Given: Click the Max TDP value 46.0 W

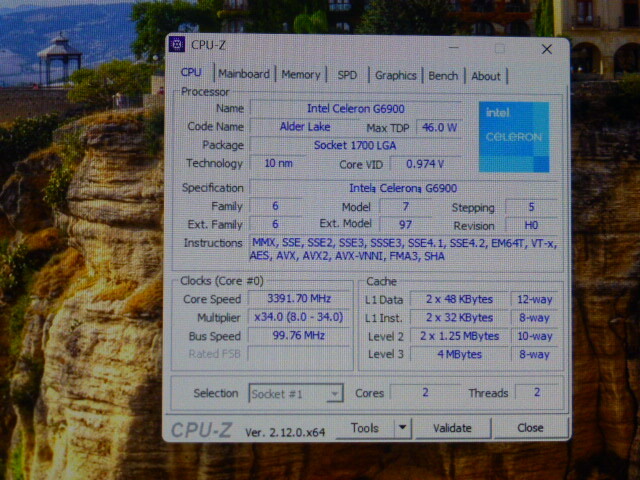Looking at the screenshot, I should (x=439, y=127).
